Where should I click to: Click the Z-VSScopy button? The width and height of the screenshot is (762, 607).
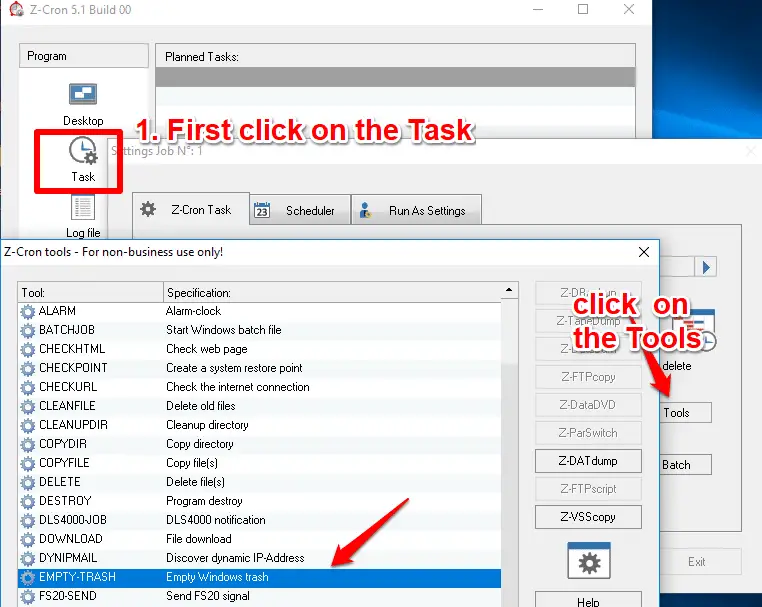(x=588, y=517)
